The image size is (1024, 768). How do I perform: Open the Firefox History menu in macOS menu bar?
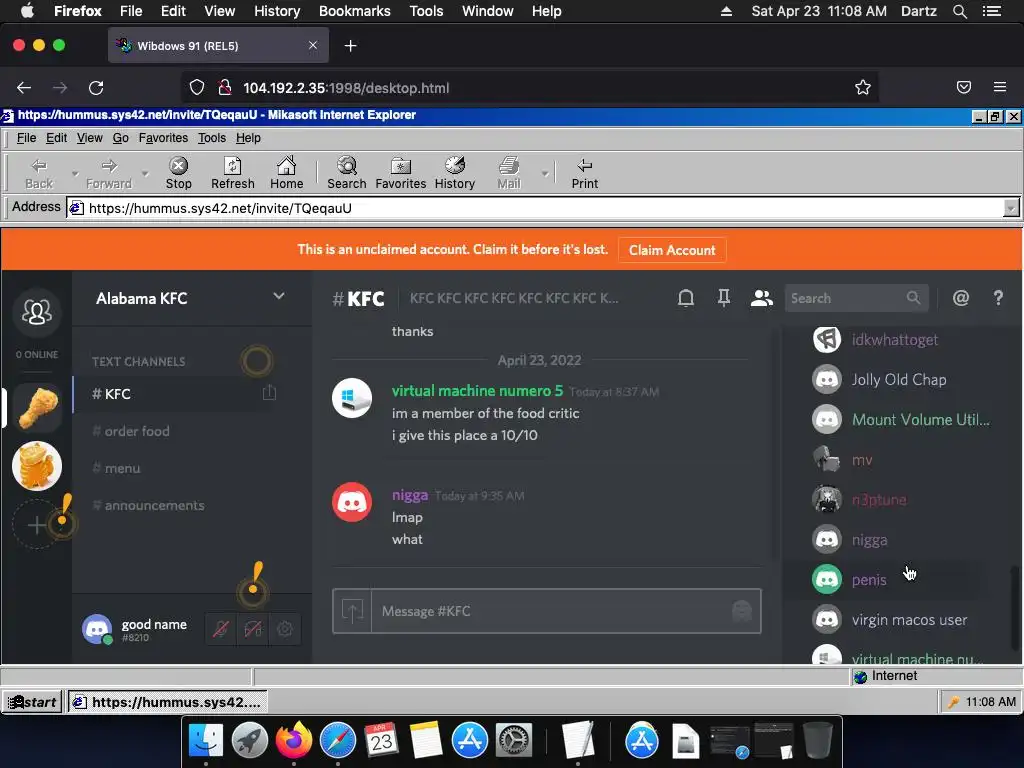point(277,11)
